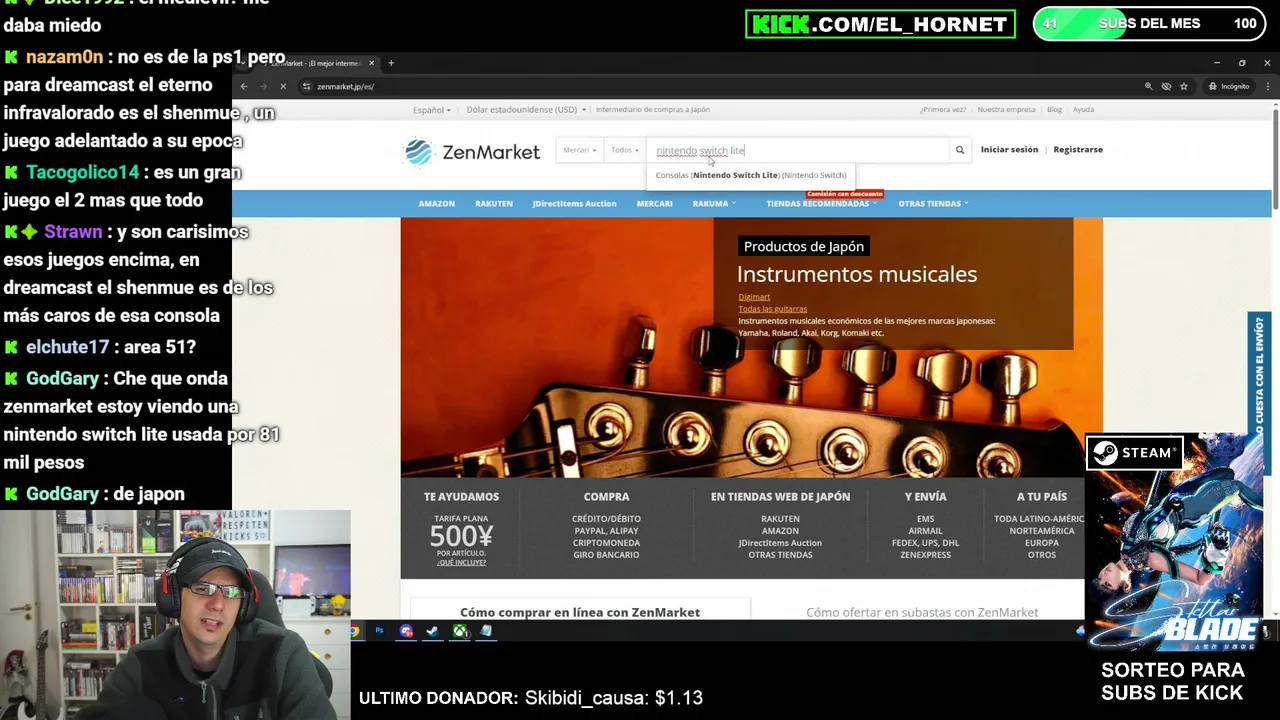
Task: Click the pink circular taskbar app icon
Action: [406, 631]
